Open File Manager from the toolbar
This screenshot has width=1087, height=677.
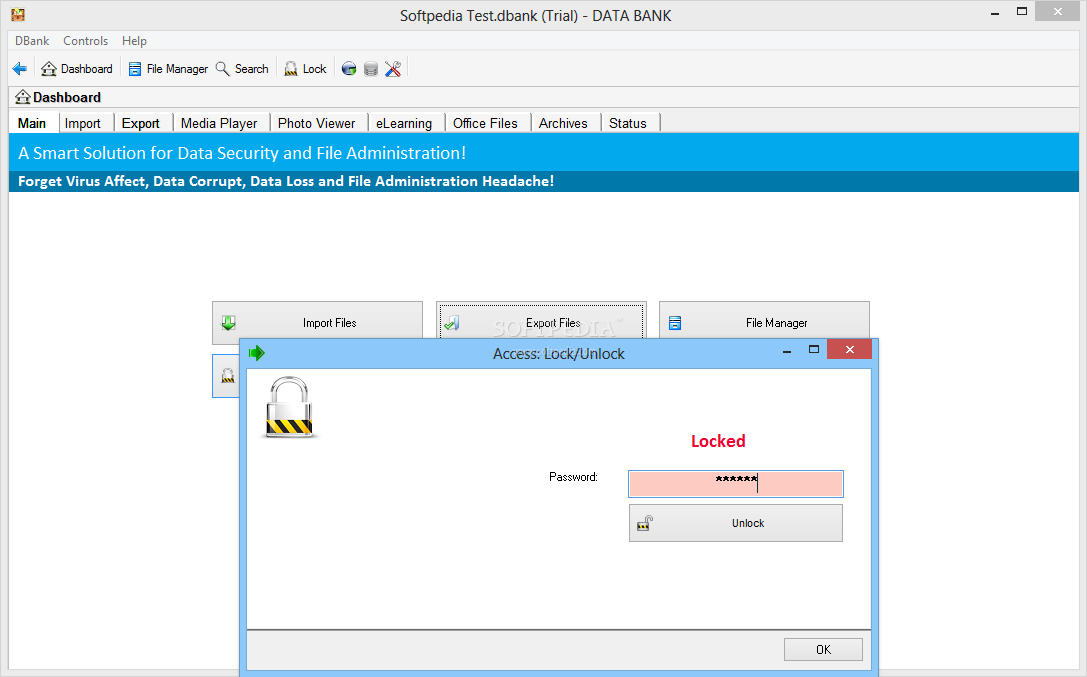tap(168, 69)
